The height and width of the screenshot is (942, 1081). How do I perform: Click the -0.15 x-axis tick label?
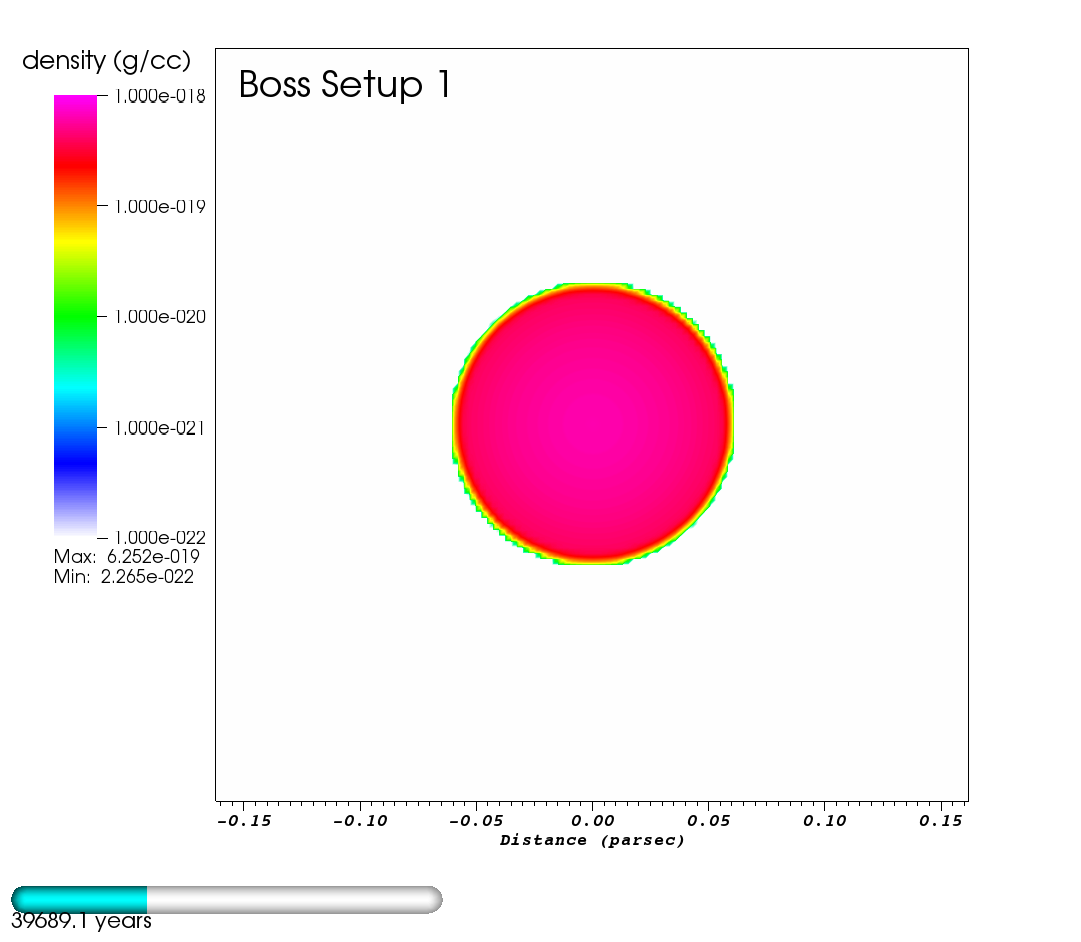tap(243, 821)
